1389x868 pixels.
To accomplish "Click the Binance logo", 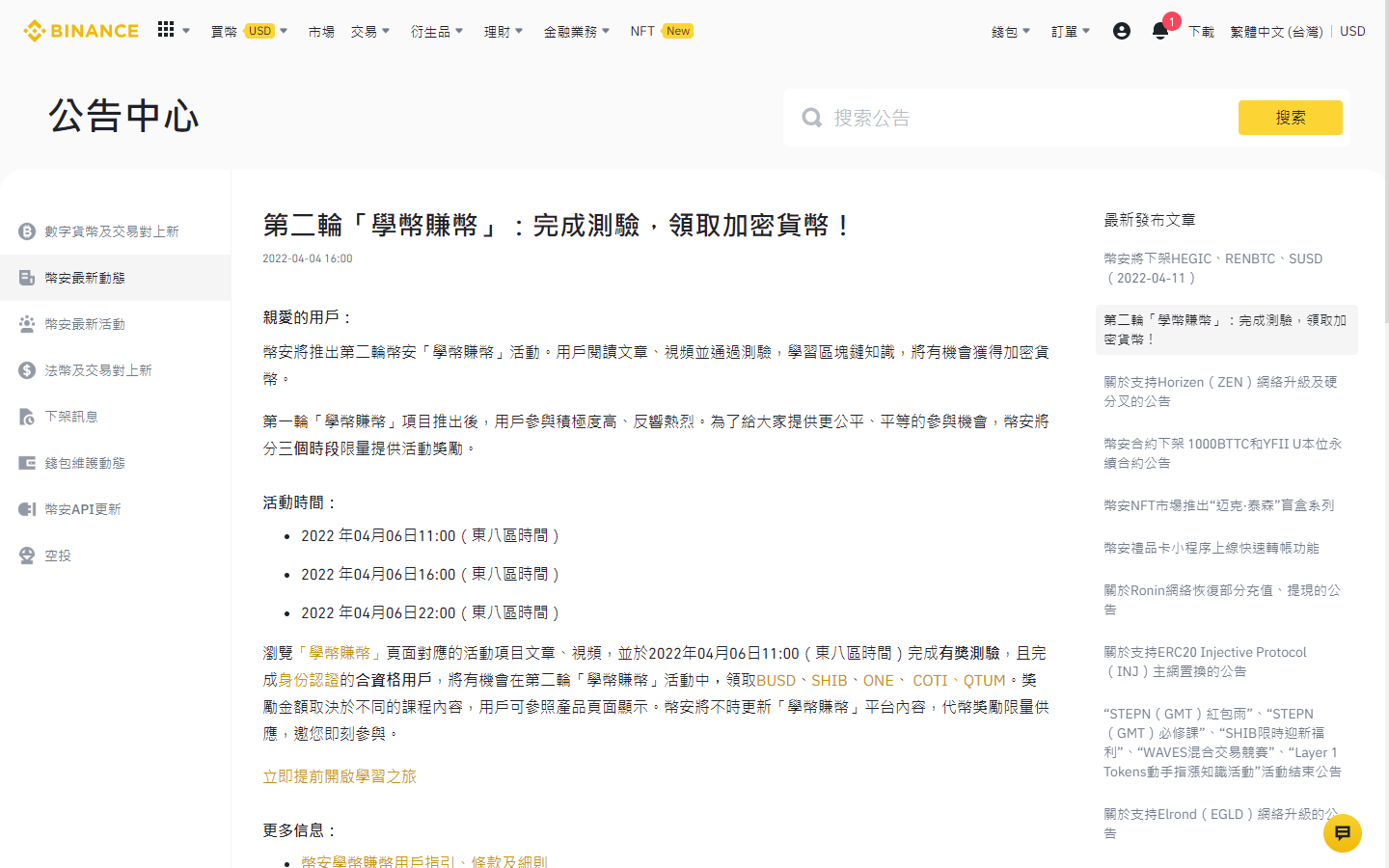I will (x=81, y=31).
